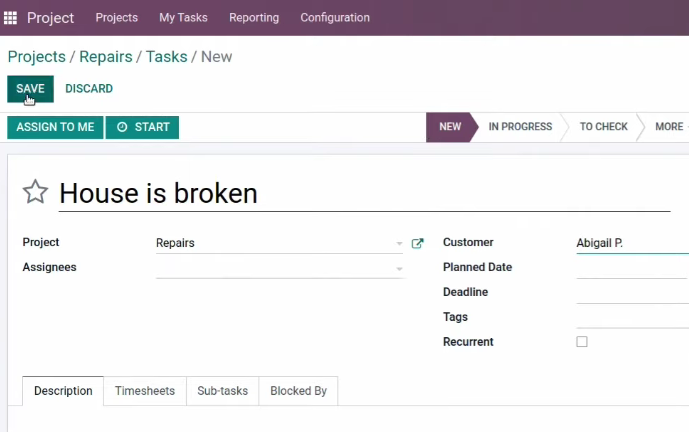Screen dimensions: 689x432
Task: Go to Repairs breadcrumb link
Action: click(105, 57)
